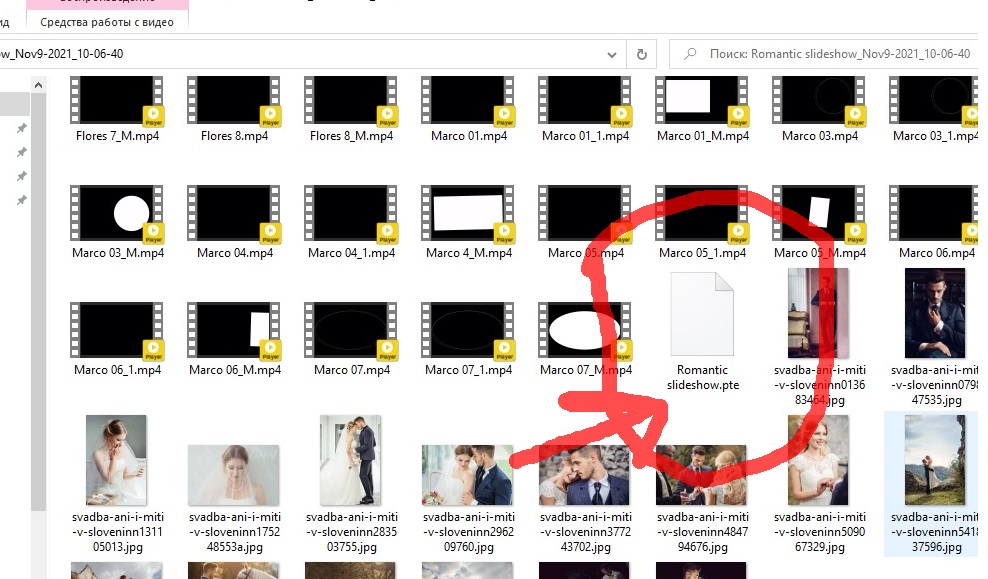Click the file name ending 83464.jpg
The image size is (988, 579).
coord(820,385)
